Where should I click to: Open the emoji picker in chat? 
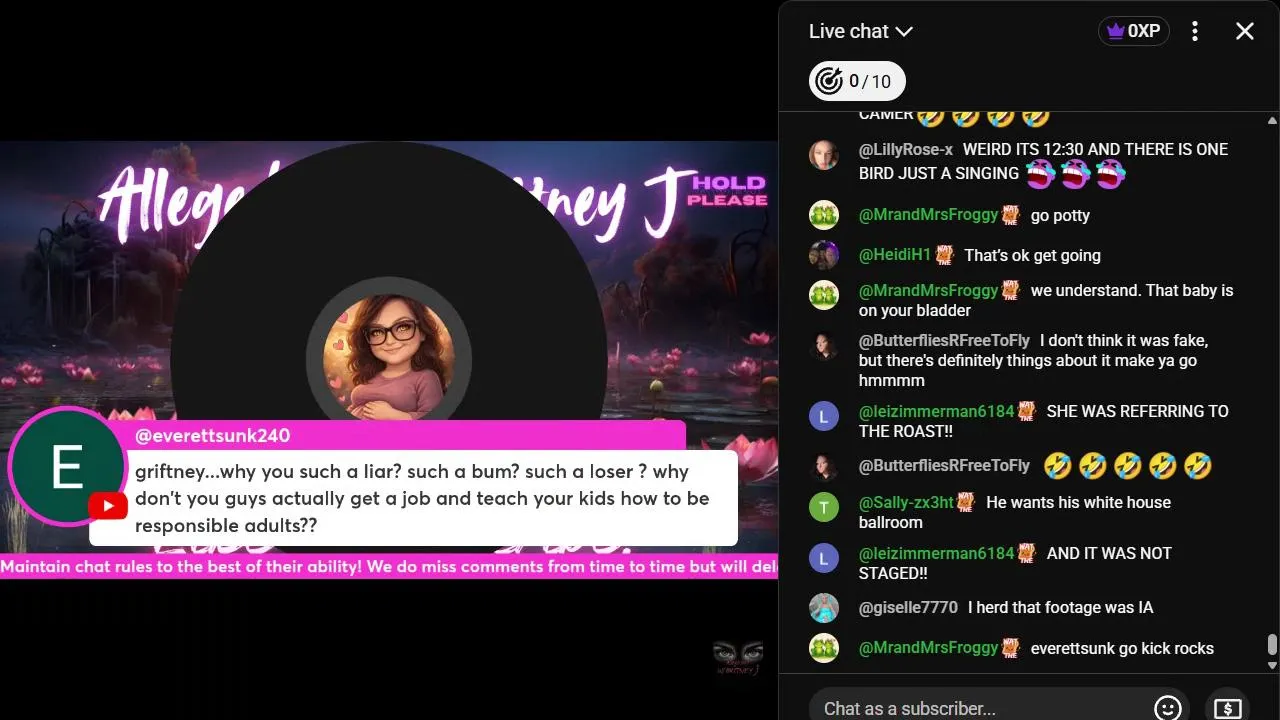[1167, 708]
